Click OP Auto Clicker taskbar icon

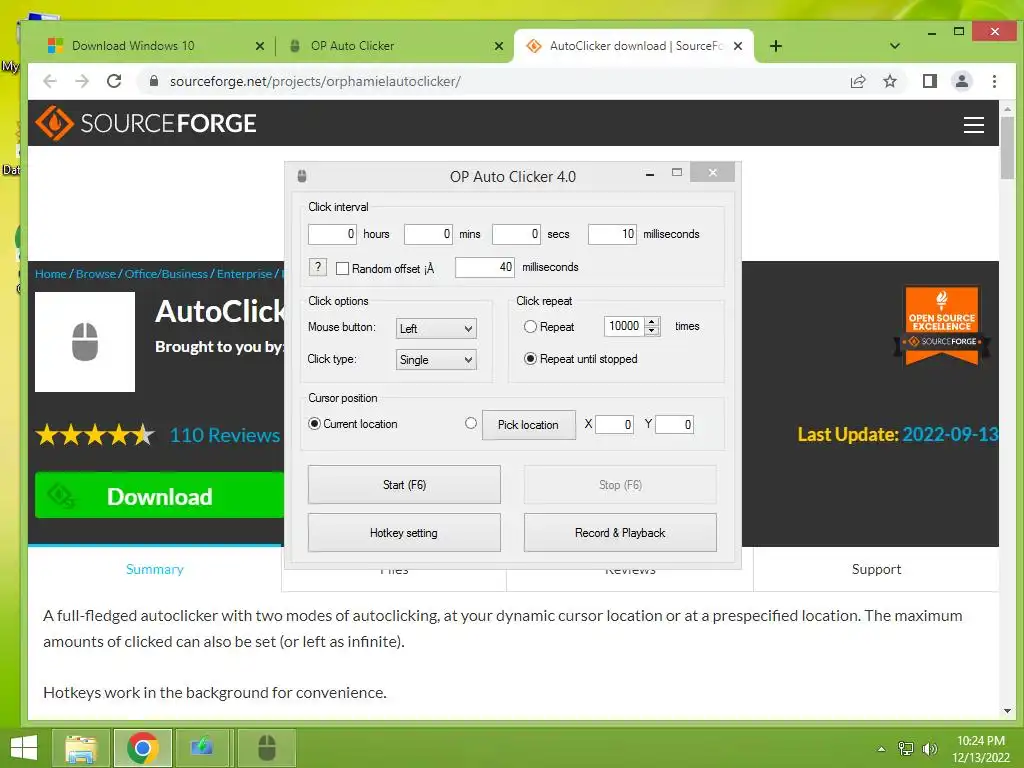click(x=266, y=748)
